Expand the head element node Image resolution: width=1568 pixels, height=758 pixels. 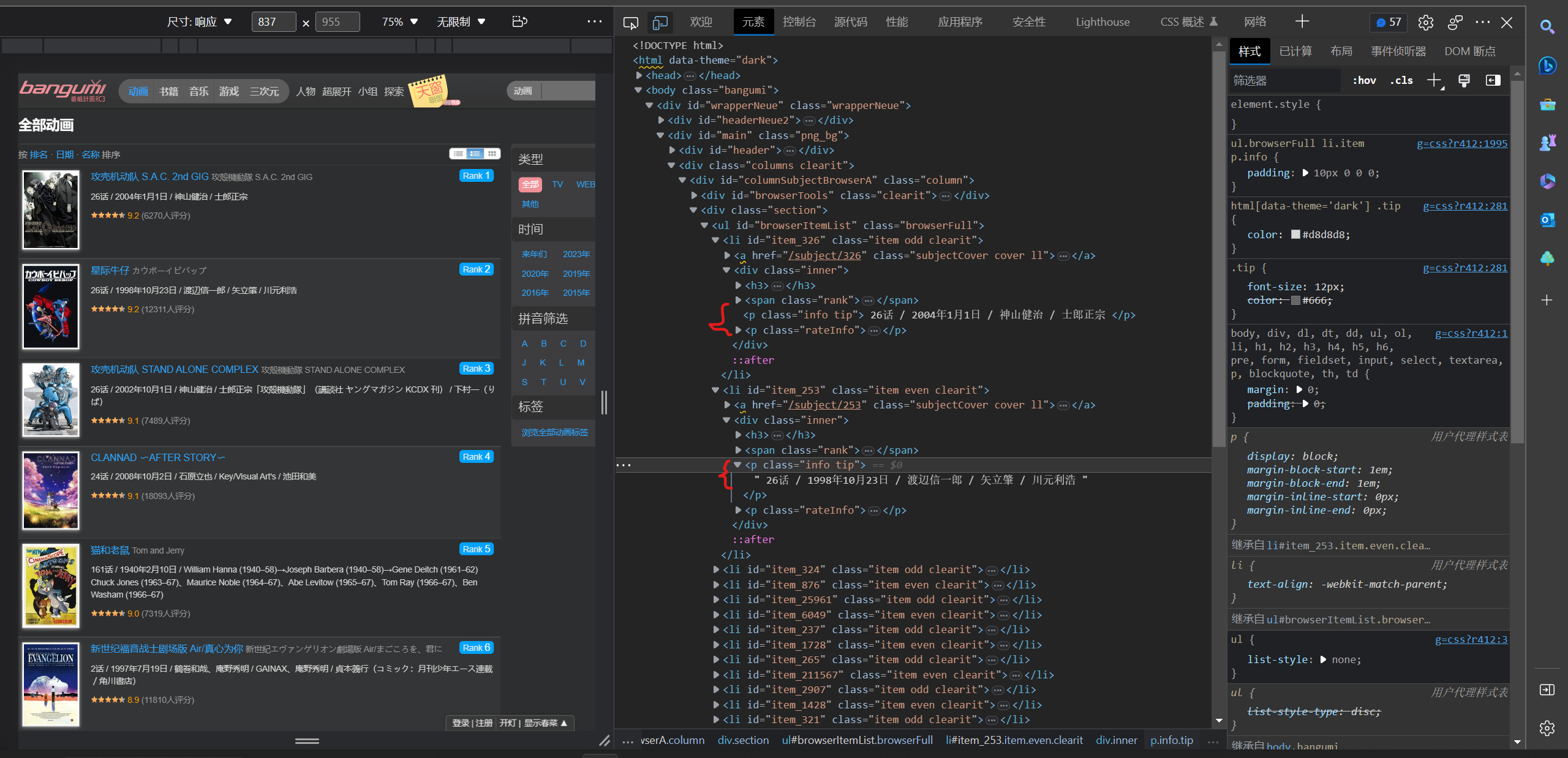click(639, 75)
